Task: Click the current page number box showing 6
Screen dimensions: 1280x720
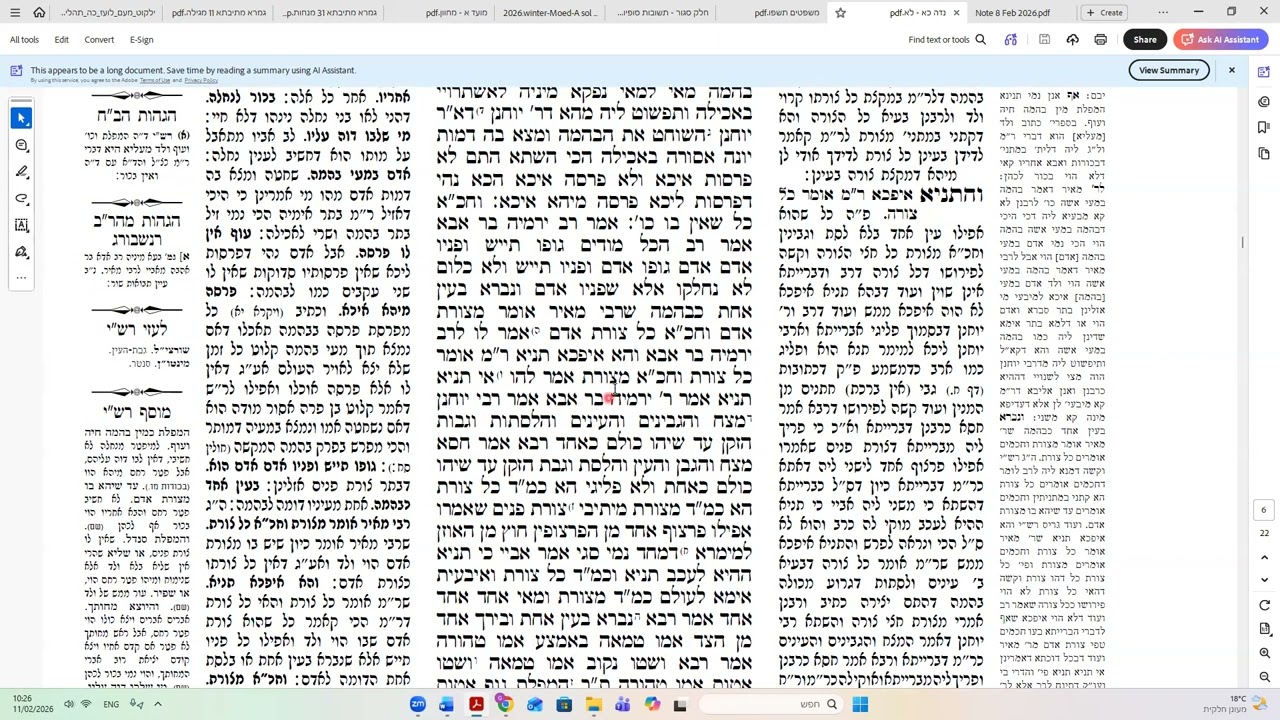Action: coord(1263,510)
